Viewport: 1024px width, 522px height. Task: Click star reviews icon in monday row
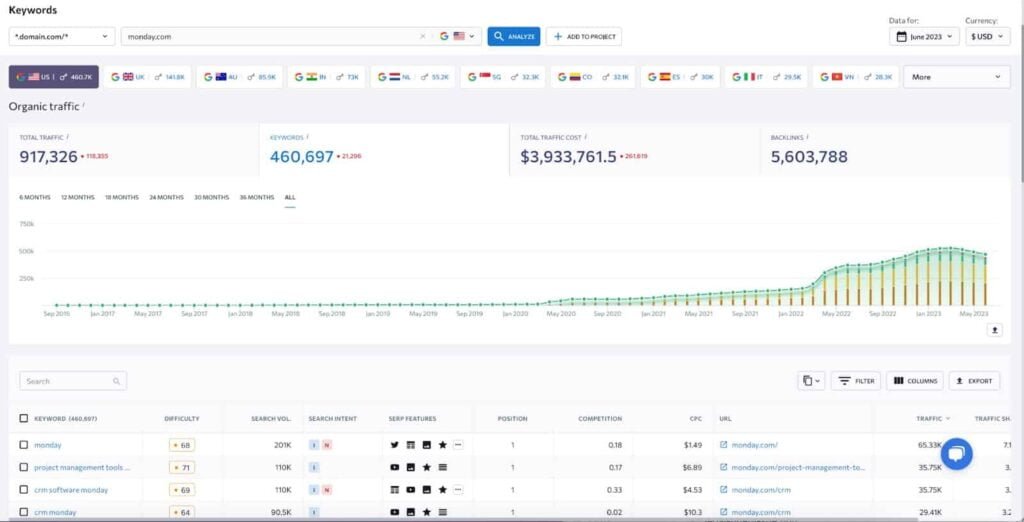443,445
